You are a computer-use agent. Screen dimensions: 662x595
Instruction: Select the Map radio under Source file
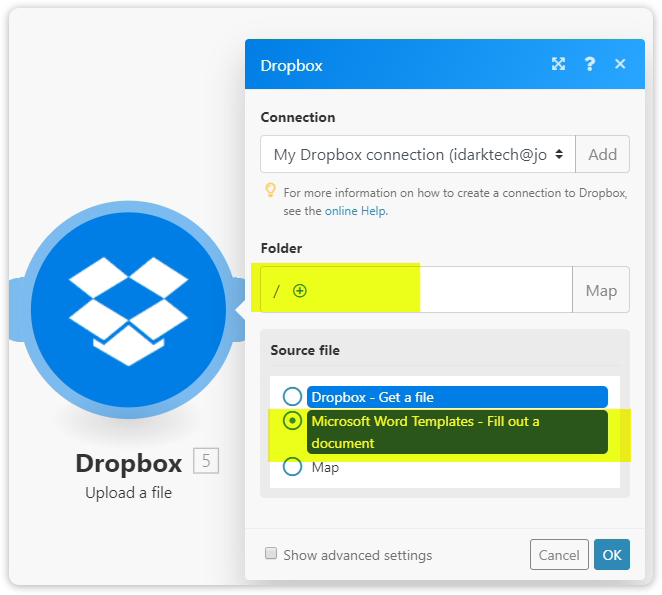pos(292,467)
